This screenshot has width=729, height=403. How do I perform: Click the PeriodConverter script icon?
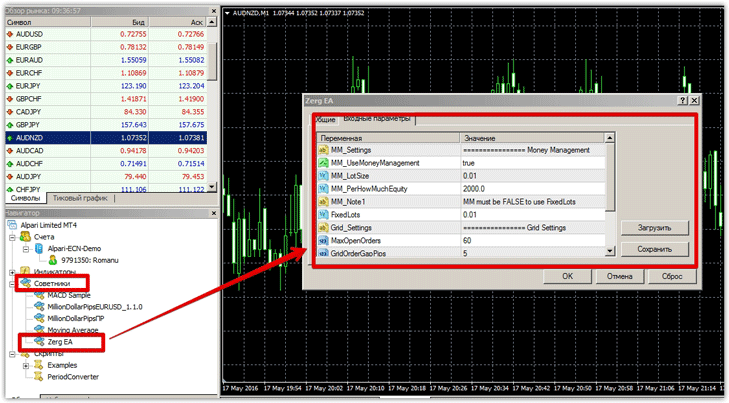39,377
